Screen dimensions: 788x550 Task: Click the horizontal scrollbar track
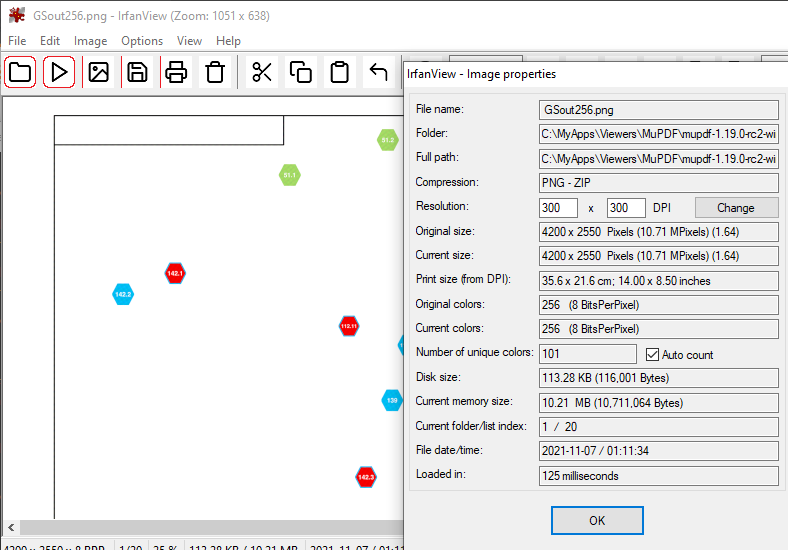pos(211,527)
